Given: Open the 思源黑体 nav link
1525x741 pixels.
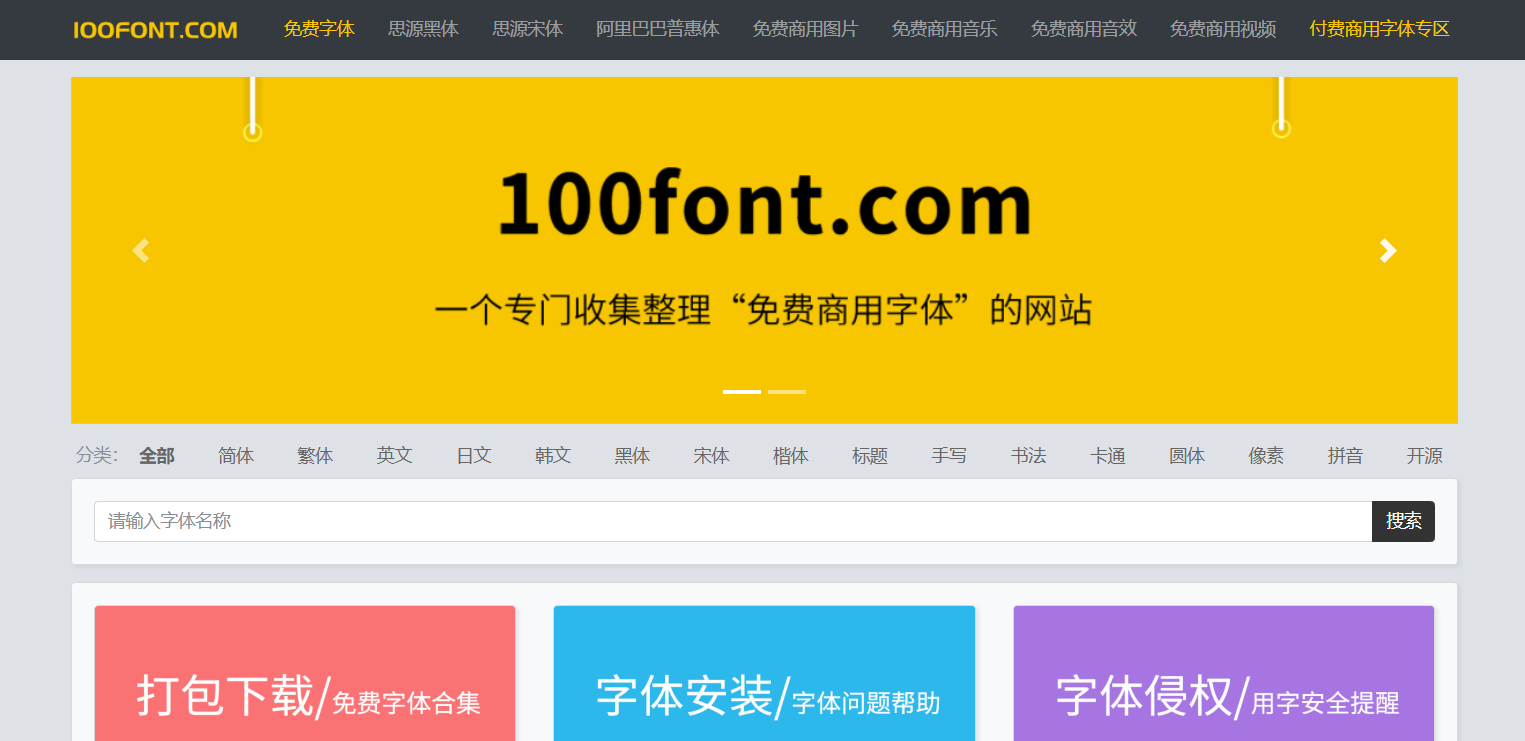Looking at the screenshot, I should [423, 29].
